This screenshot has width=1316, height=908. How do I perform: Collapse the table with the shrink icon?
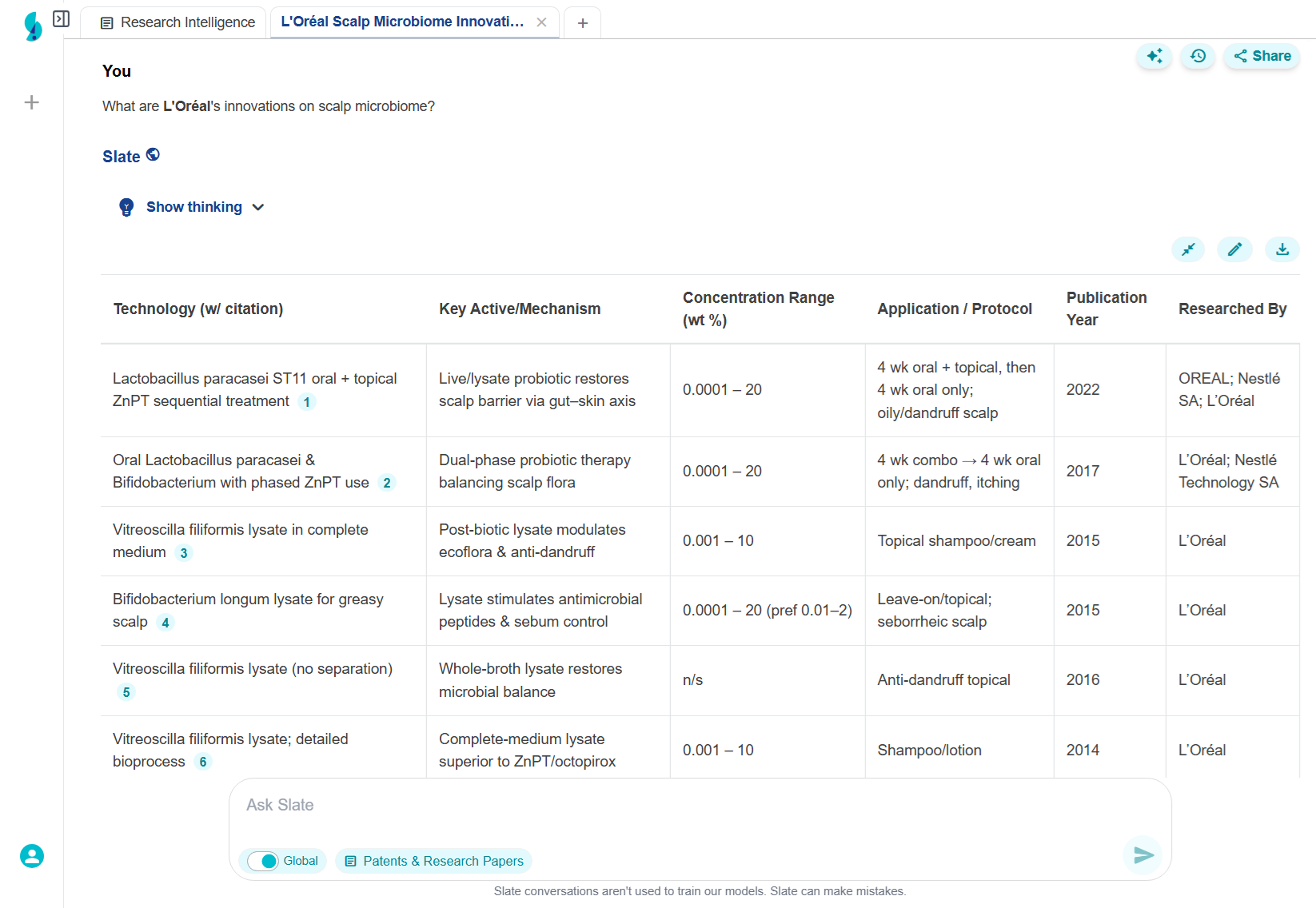(1188, 249)
